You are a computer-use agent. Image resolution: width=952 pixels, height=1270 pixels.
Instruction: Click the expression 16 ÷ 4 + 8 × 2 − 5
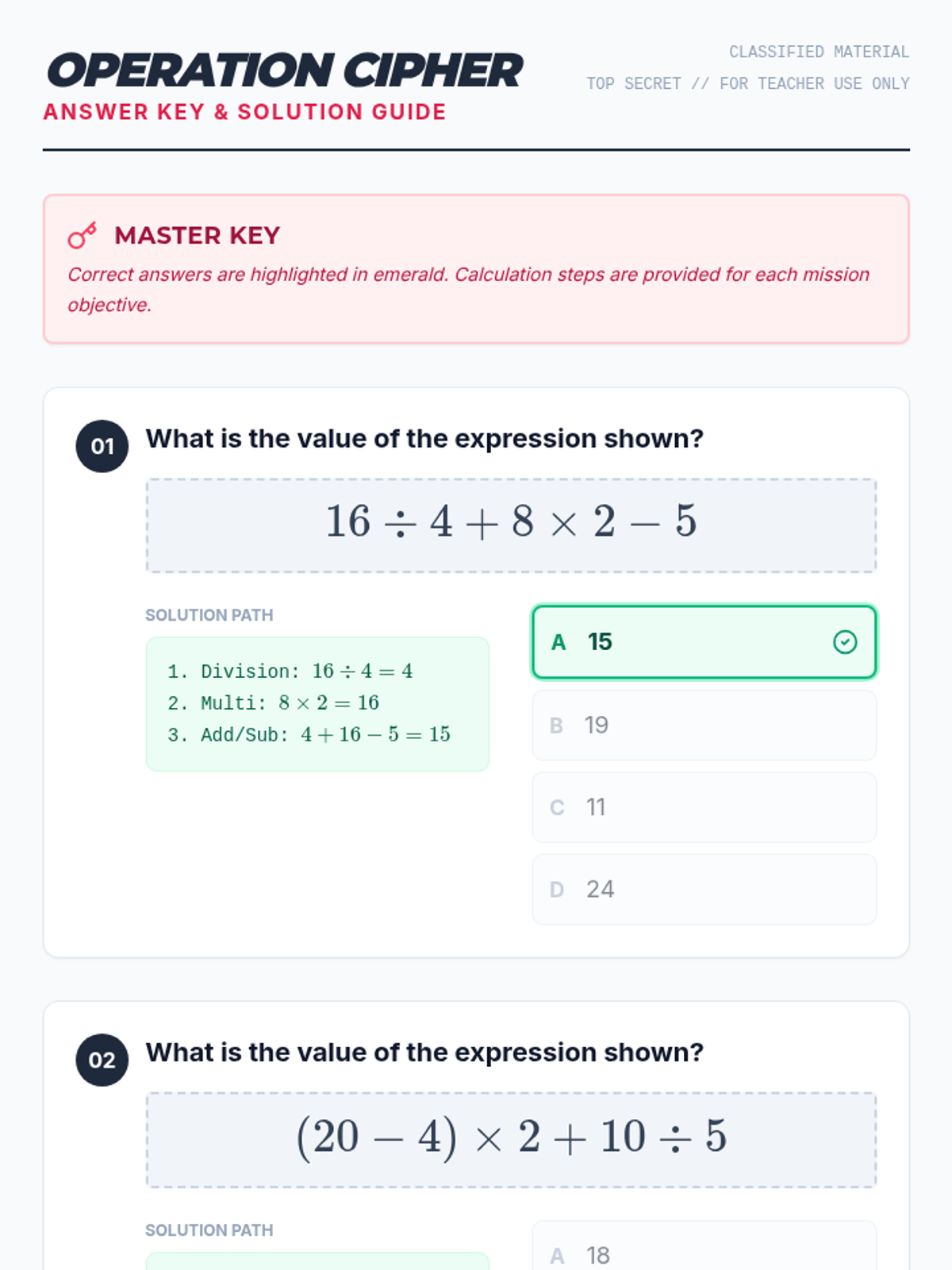click(x=511, y=523)
